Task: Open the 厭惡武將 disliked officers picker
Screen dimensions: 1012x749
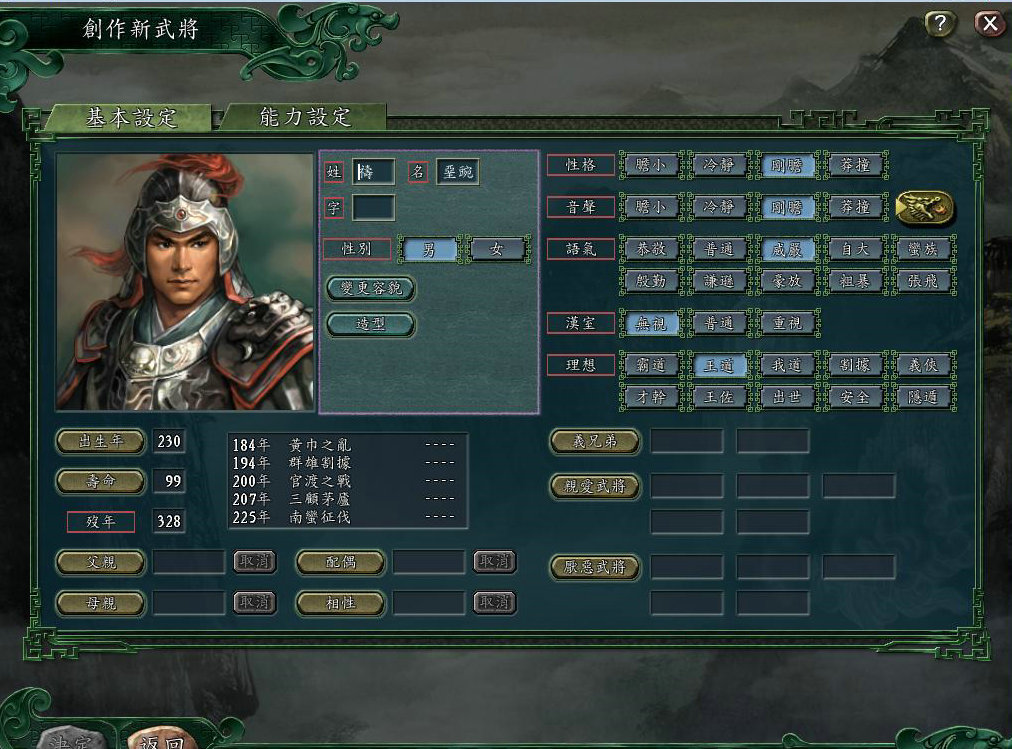Action: (595, 567)
